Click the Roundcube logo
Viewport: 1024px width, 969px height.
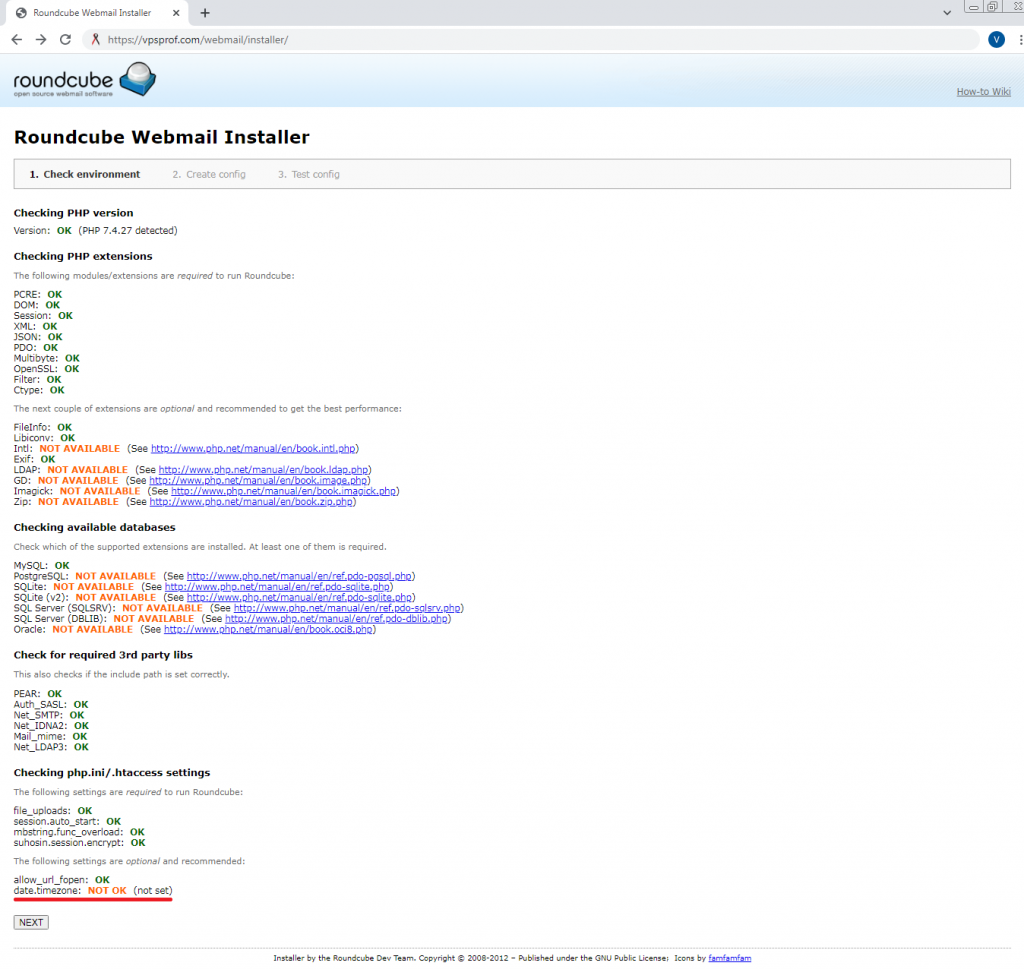[x=84, y=80]
